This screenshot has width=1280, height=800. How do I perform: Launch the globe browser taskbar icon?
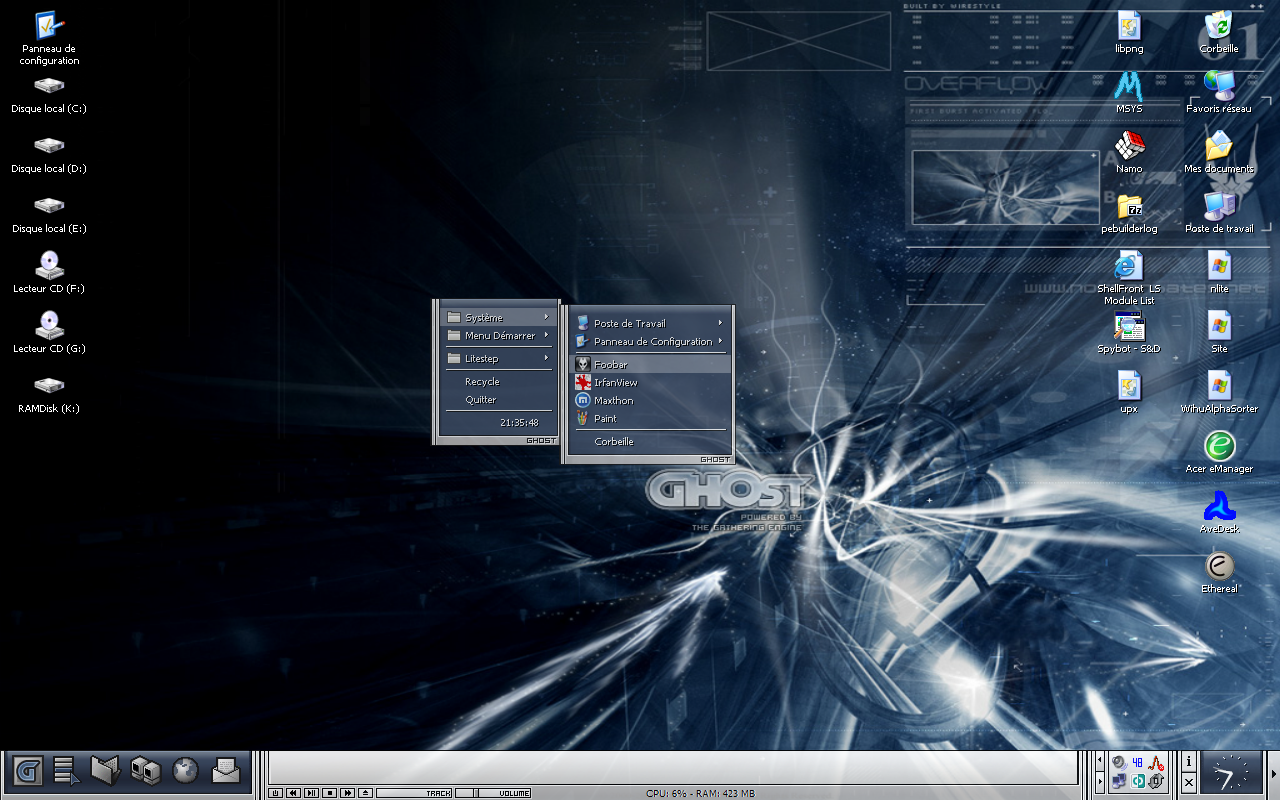(186, 770)
